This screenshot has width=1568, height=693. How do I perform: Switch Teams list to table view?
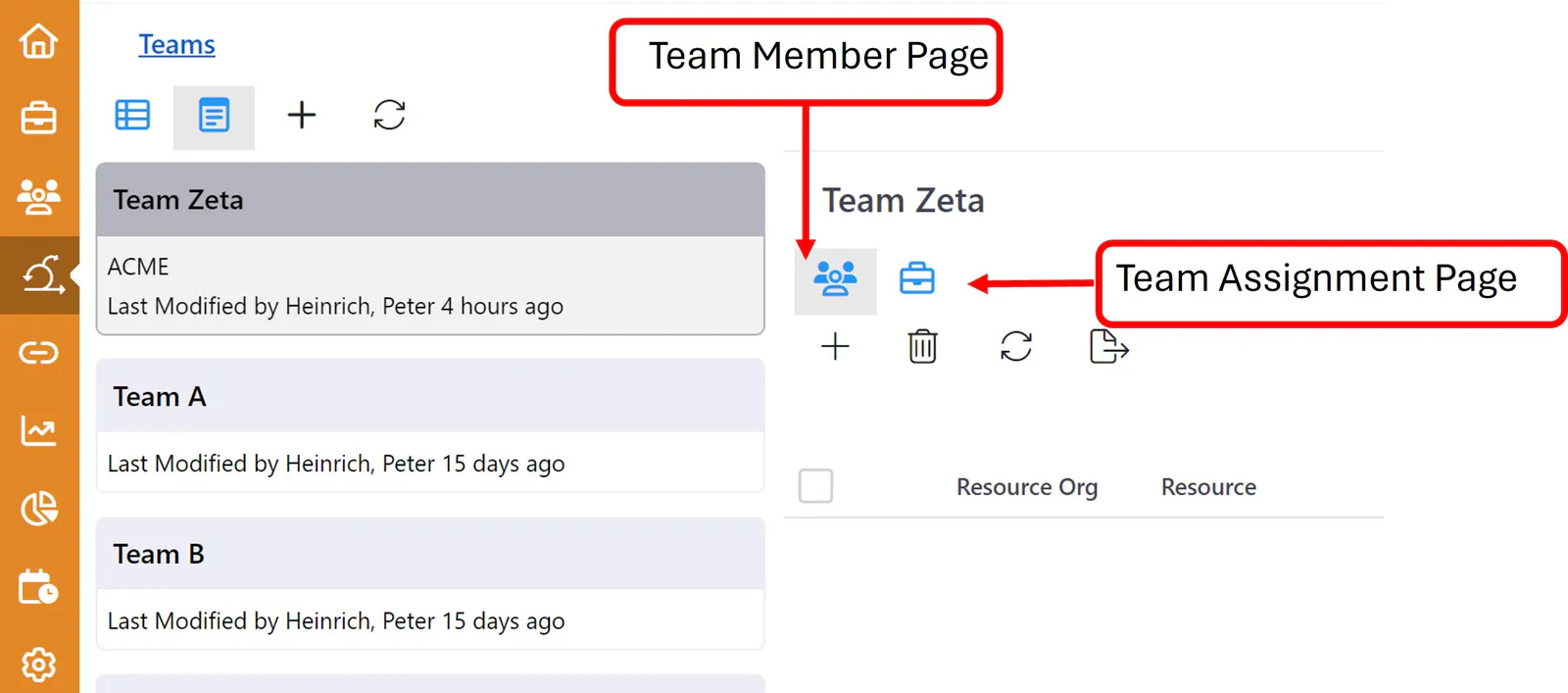[132, 116]
